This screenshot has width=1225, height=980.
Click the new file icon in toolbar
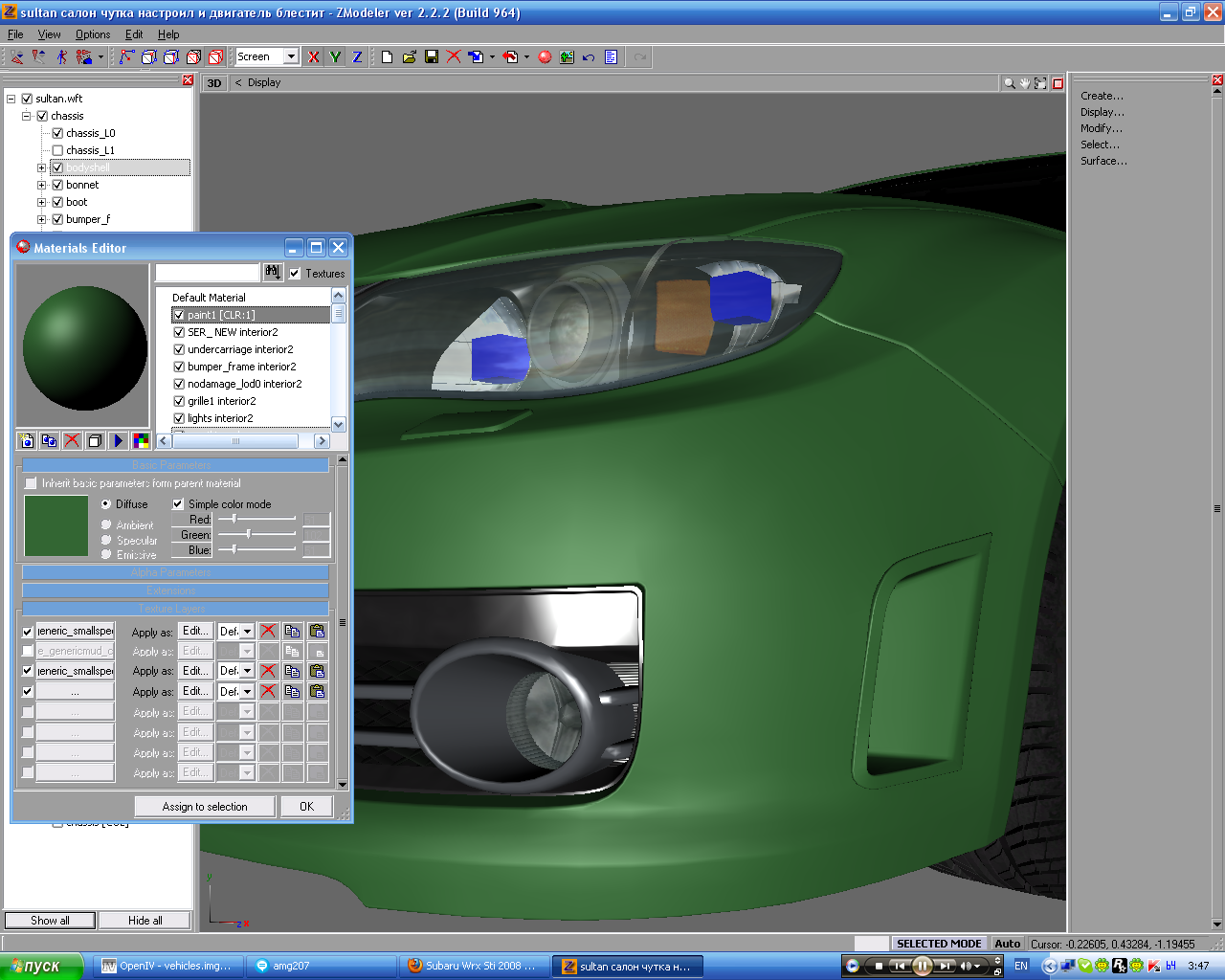tap(387, 57)
